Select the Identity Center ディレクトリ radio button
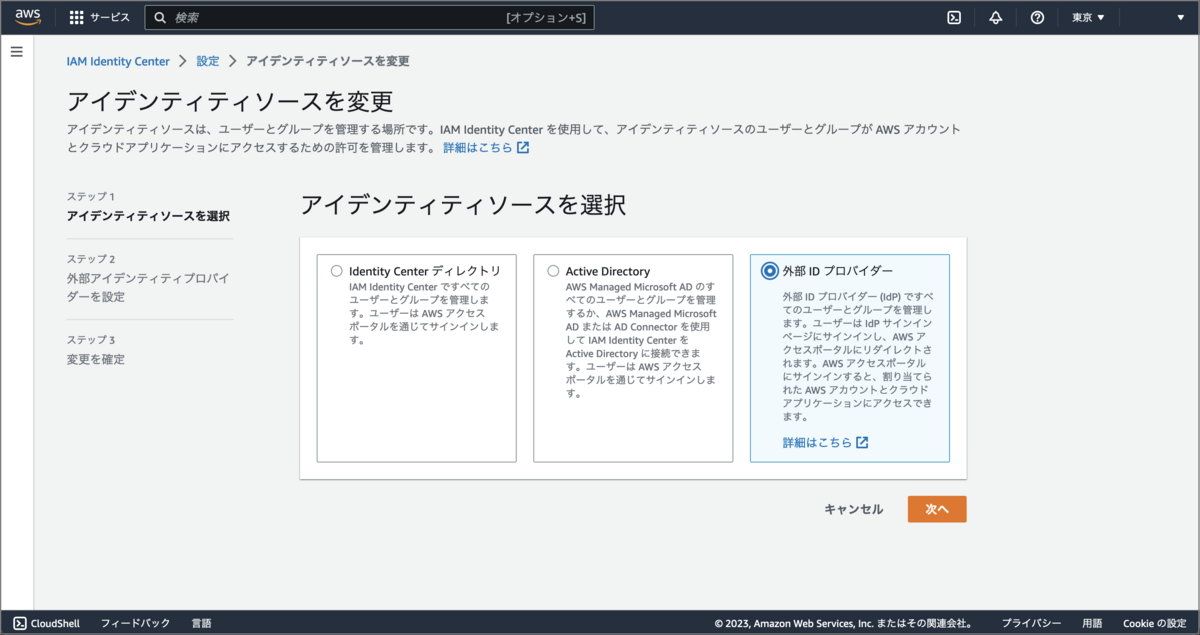 point(336,271)
